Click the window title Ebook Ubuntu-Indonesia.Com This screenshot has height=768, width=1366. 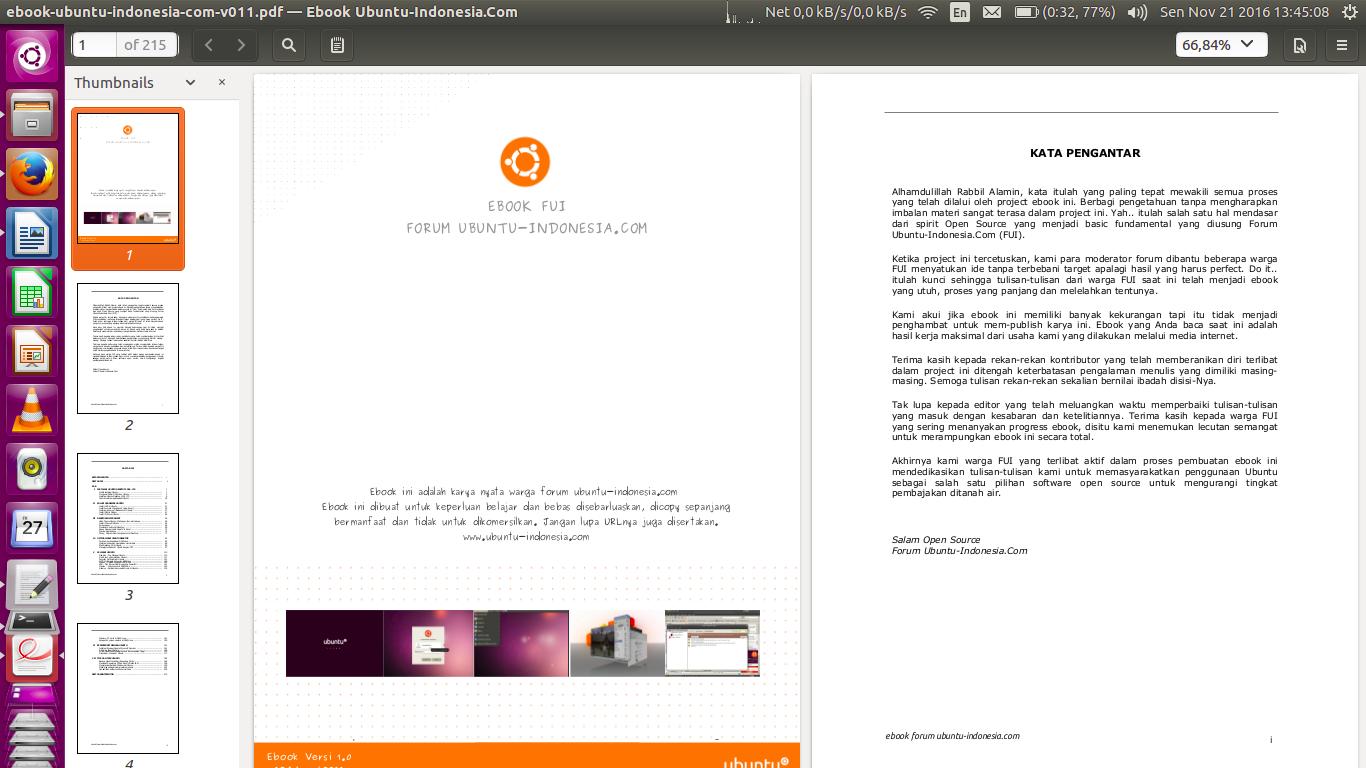click(x=413, y=12)
